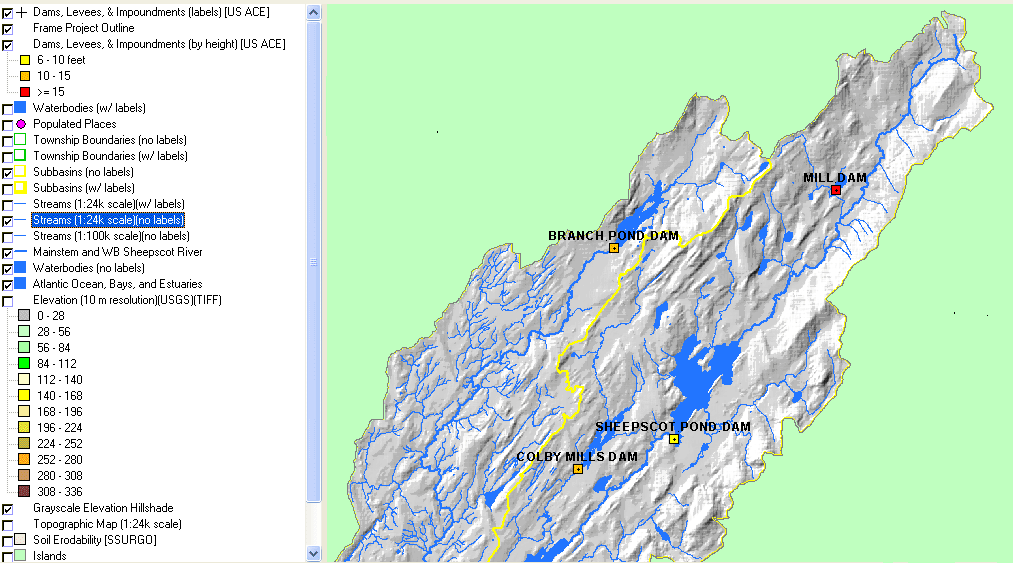Uncheck Subbasins (no labels) layer checkbox
Screen dimensions: 1013x563
coord(8,173)
